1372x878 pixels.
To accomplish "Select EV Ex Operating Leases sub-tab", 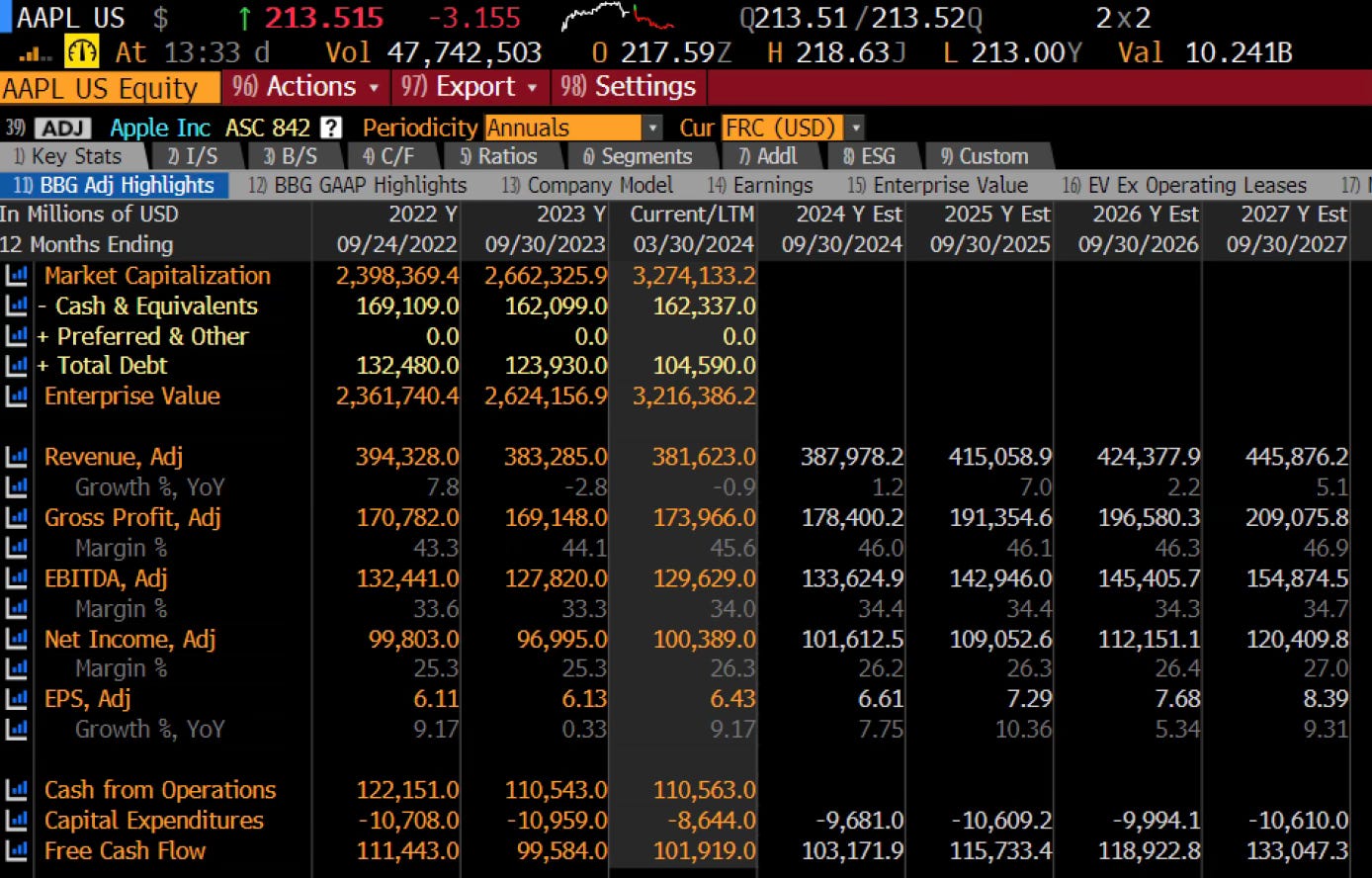I will pos(1184,185).
